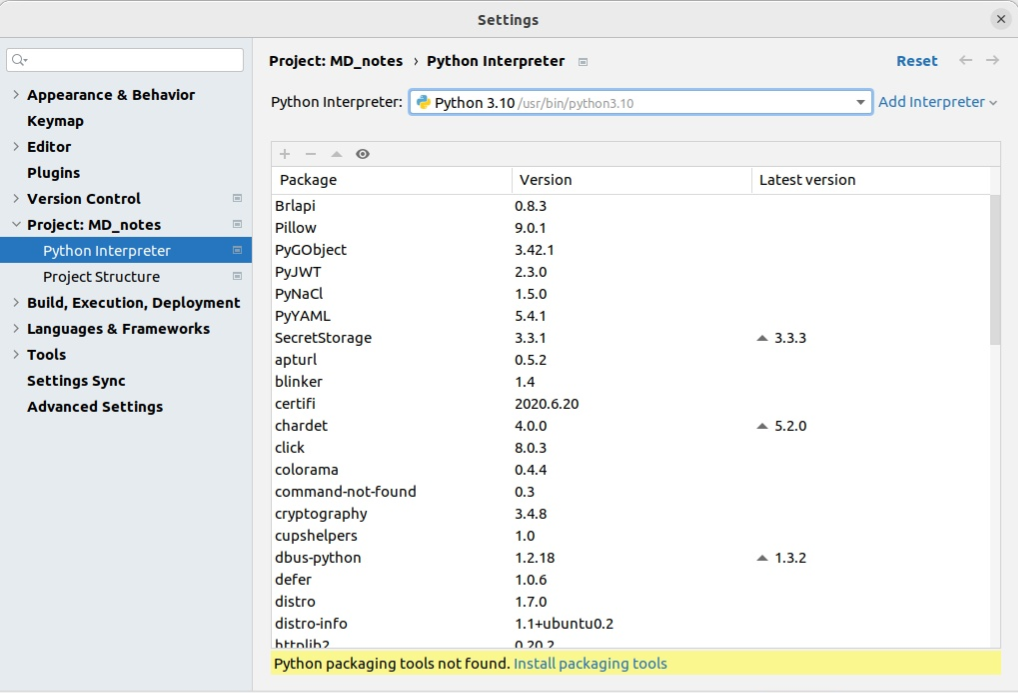Open the Keymap settings page
The height and width of the screenshot is (693, 1018).
click(x=55, y=121)
